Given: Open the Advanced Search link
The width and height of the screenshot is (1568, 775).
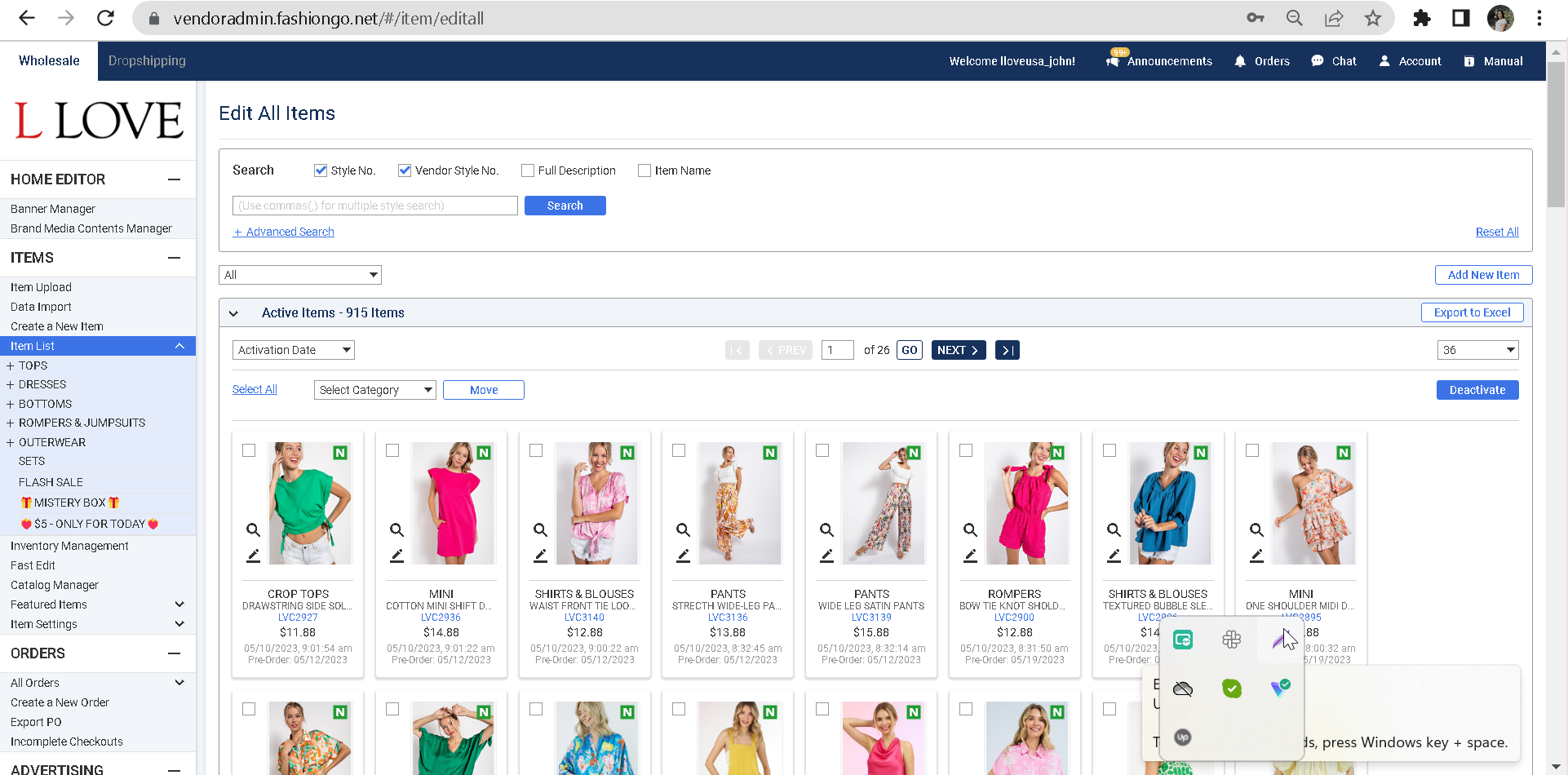Looking at the screenshot, I should point(284,232).
